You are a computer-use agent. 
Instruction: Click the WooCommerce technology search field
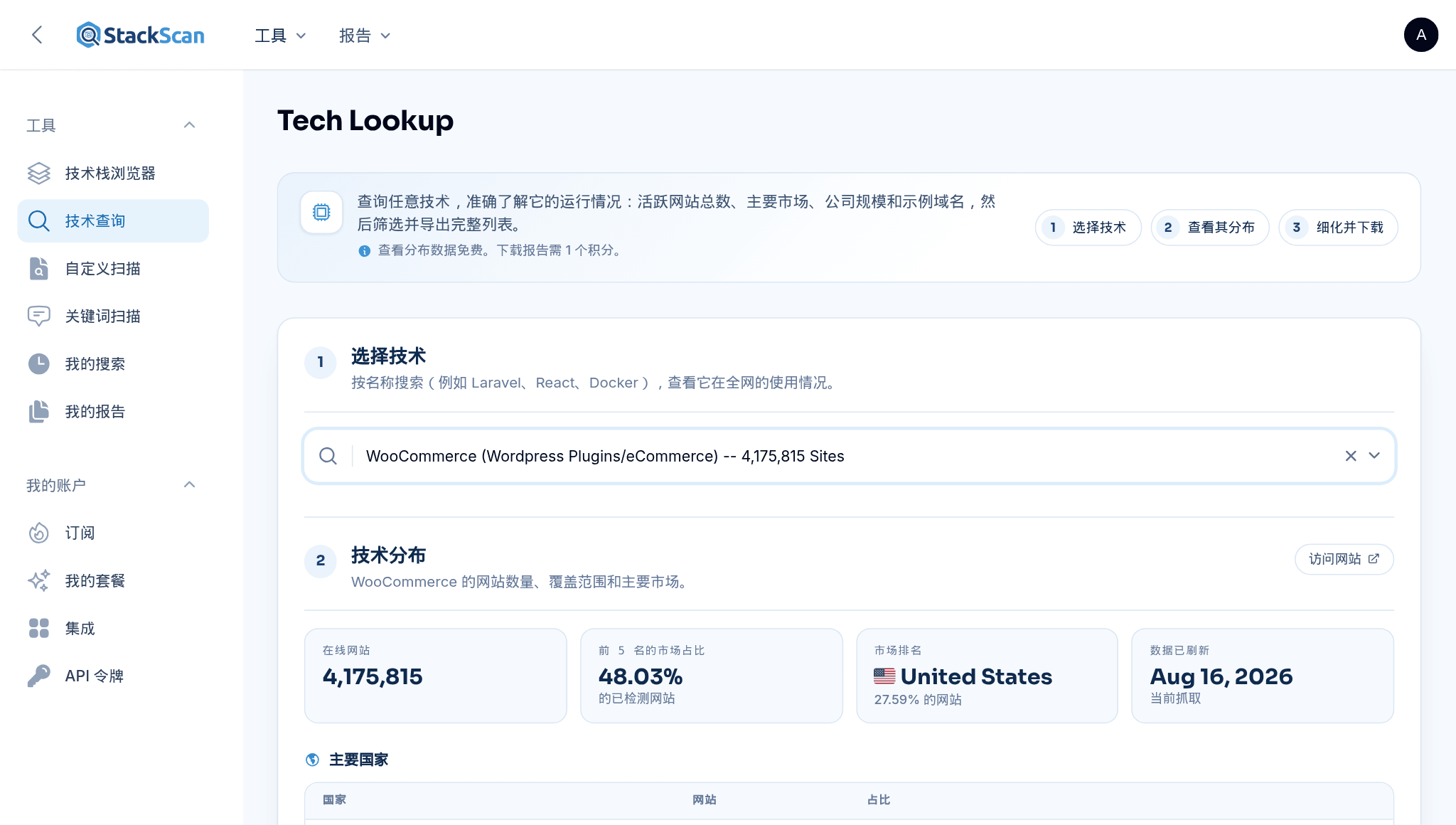tap(849, 456)
